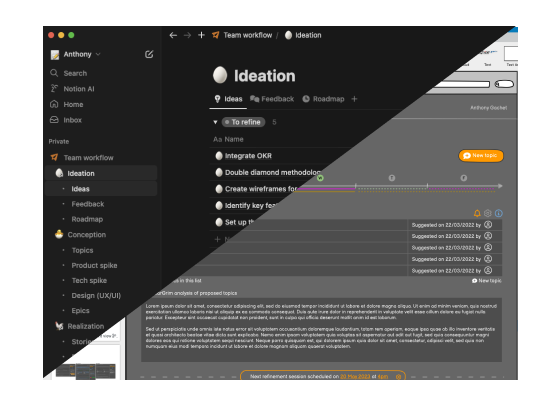This screenshot has width=550, height=403.
Task: Go back with the left arrow
Action: [173, 35]
